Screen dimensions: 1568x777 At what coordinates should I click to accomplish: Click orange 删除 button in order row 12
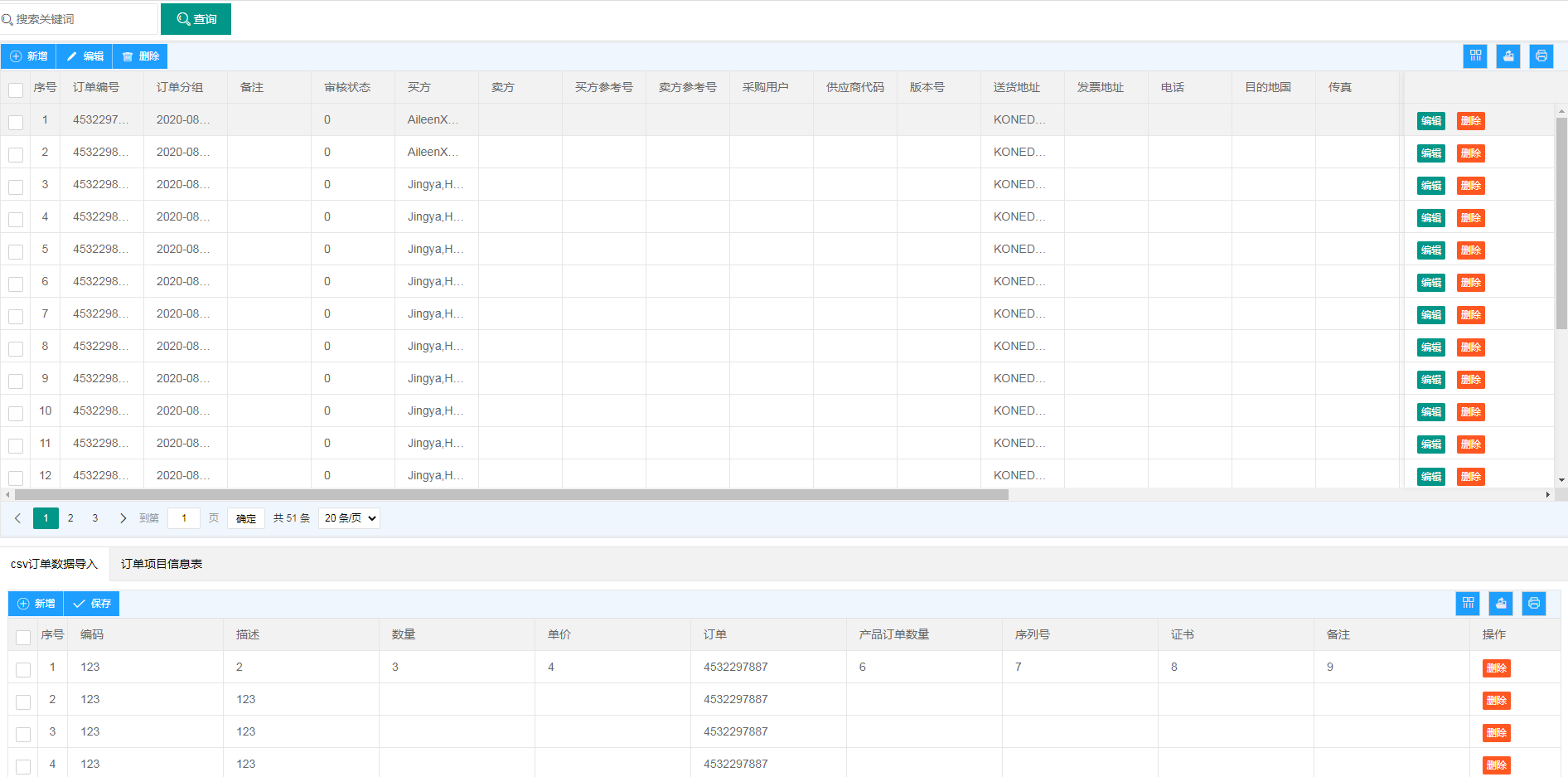click(1471, 477)
